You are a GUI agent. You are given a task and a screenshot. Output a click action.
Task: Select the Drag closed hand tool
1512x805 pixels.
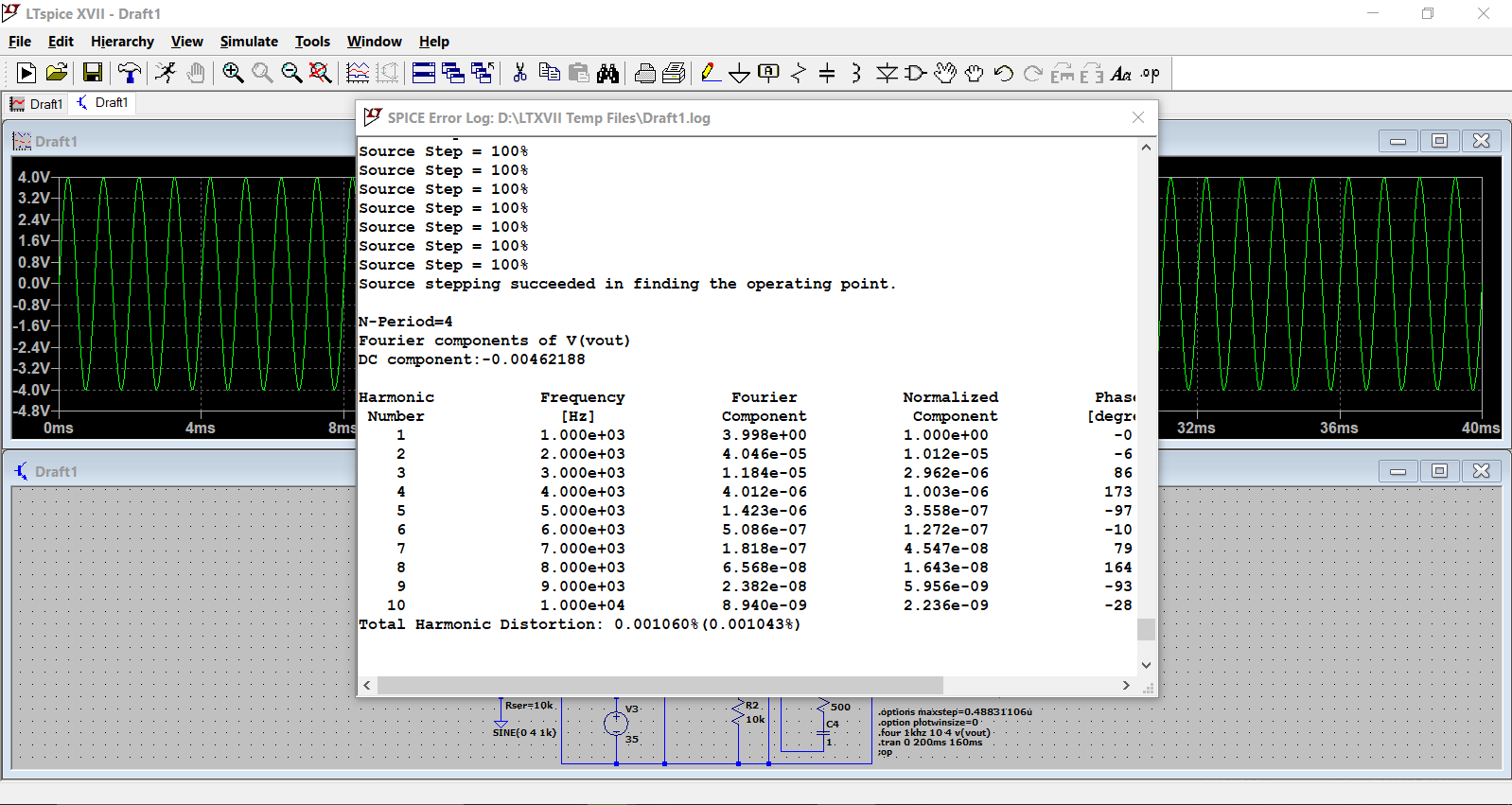pyautogui.click(x=975, y=73)
